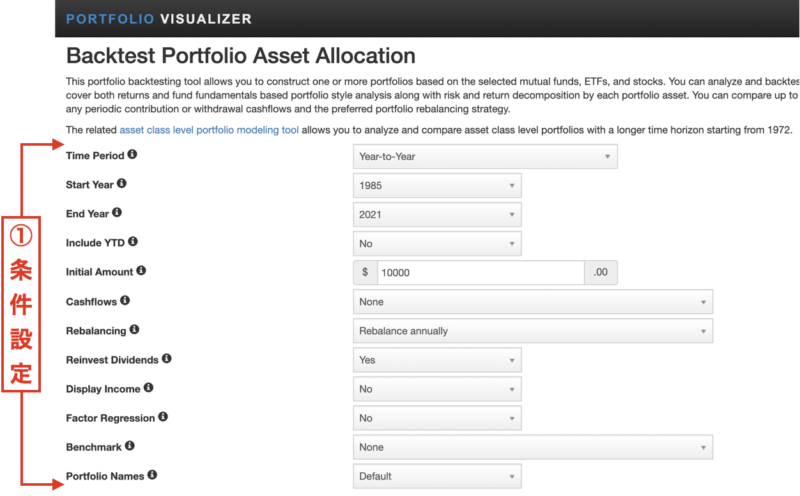Follow the asset class level portfolio modeling tool link
The width and height of the screenshot is (800, 496).
pos(209,130)
